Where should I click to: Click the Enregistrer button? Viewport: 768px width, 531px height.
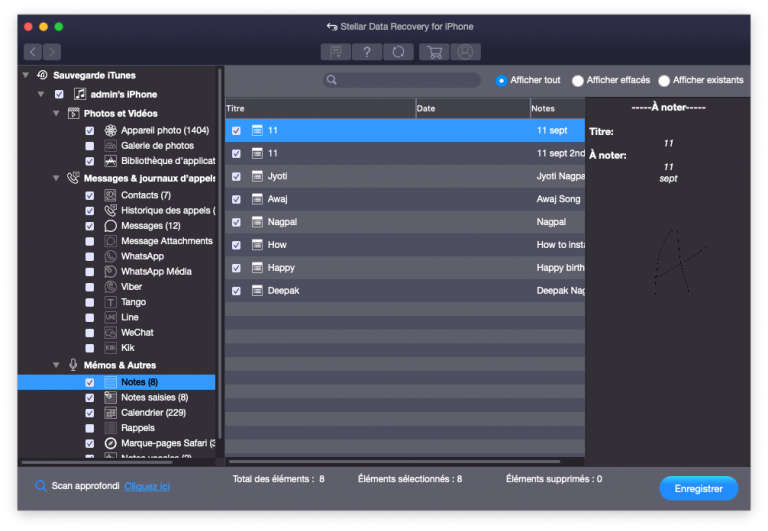coord(698,488)
